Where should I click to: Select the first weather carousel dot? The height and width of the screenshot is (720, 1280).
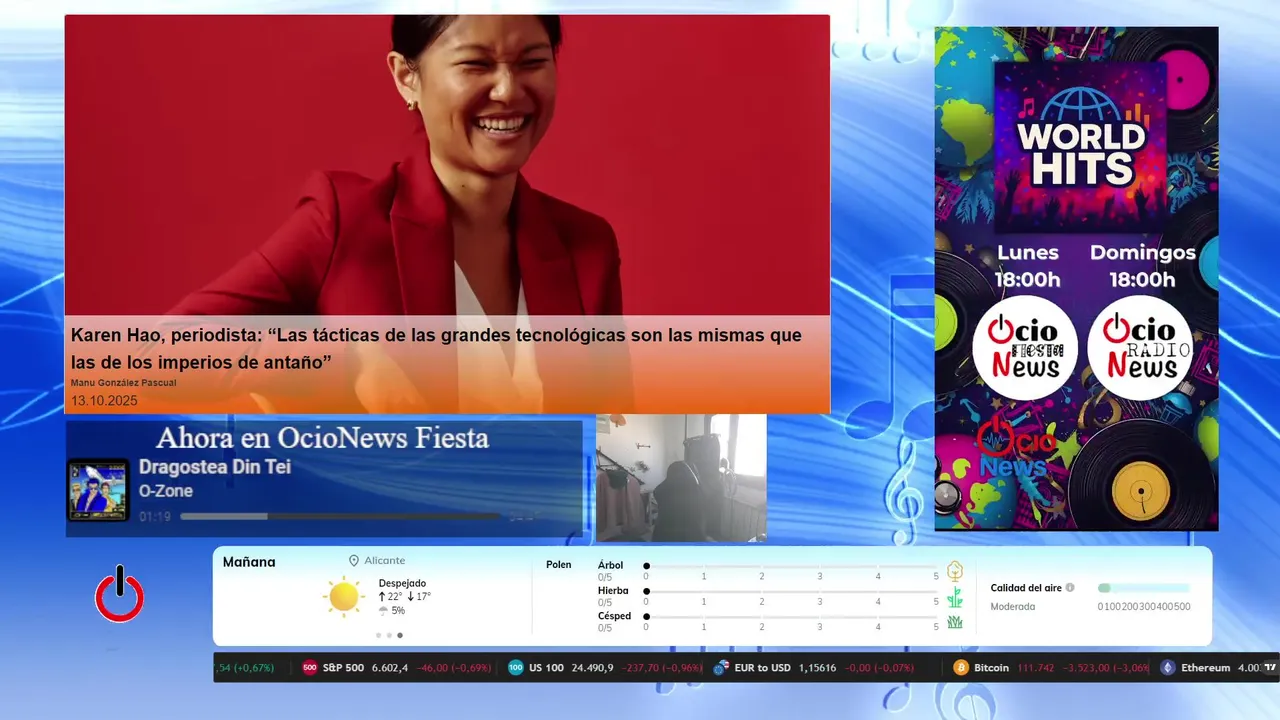tap(378, 635)
